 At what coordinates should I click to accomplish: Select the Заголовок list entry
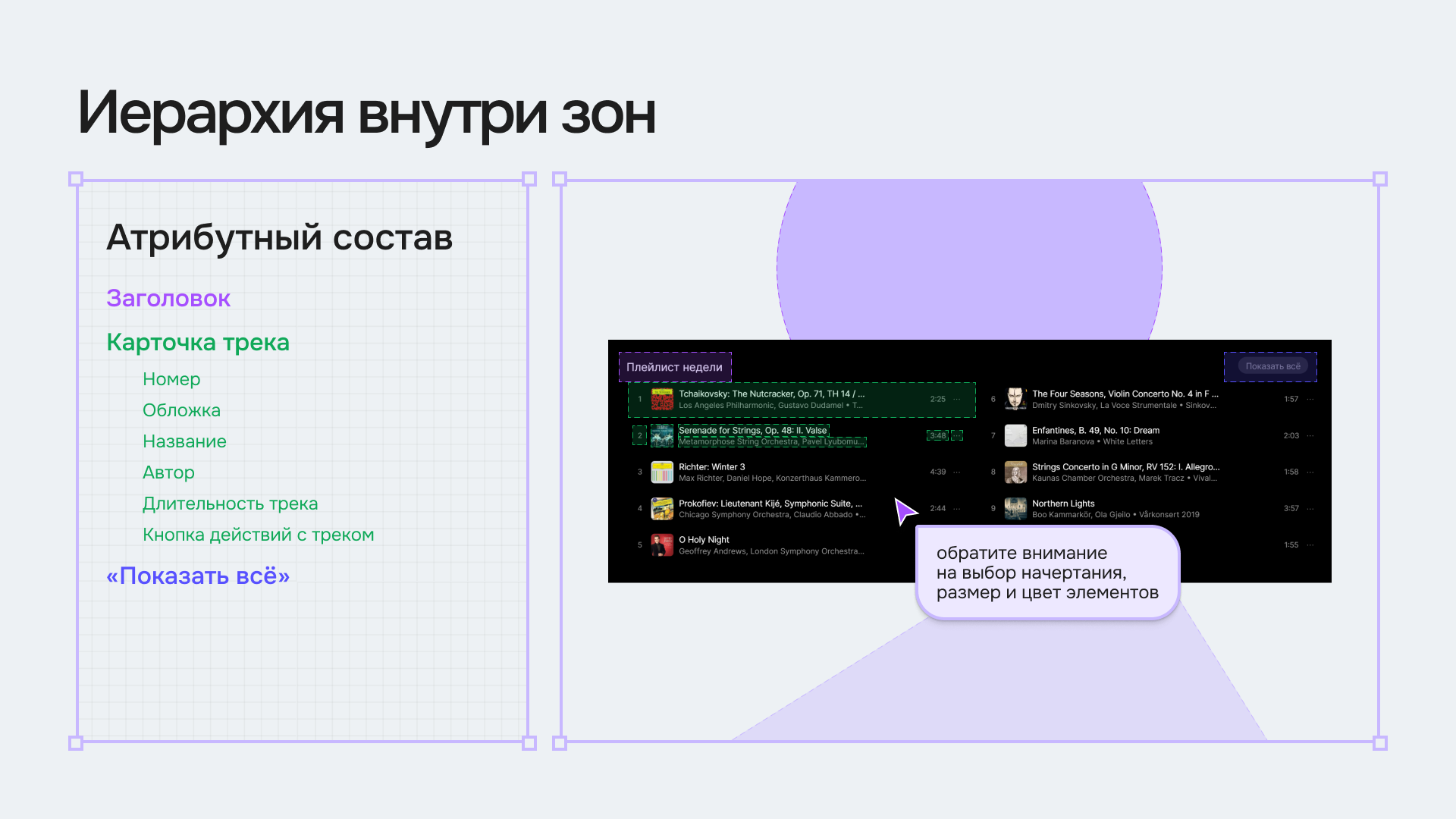[x=168, y=299]
